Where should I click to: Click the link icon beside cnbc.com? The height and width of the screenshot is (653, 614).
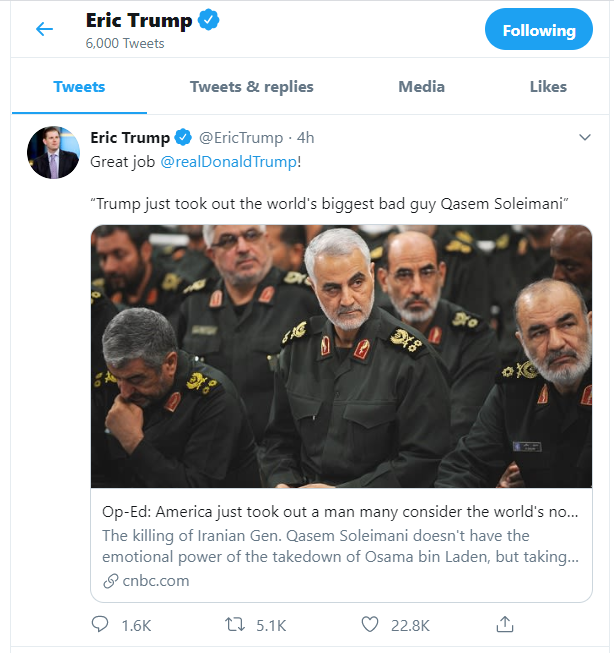point(110,581)
